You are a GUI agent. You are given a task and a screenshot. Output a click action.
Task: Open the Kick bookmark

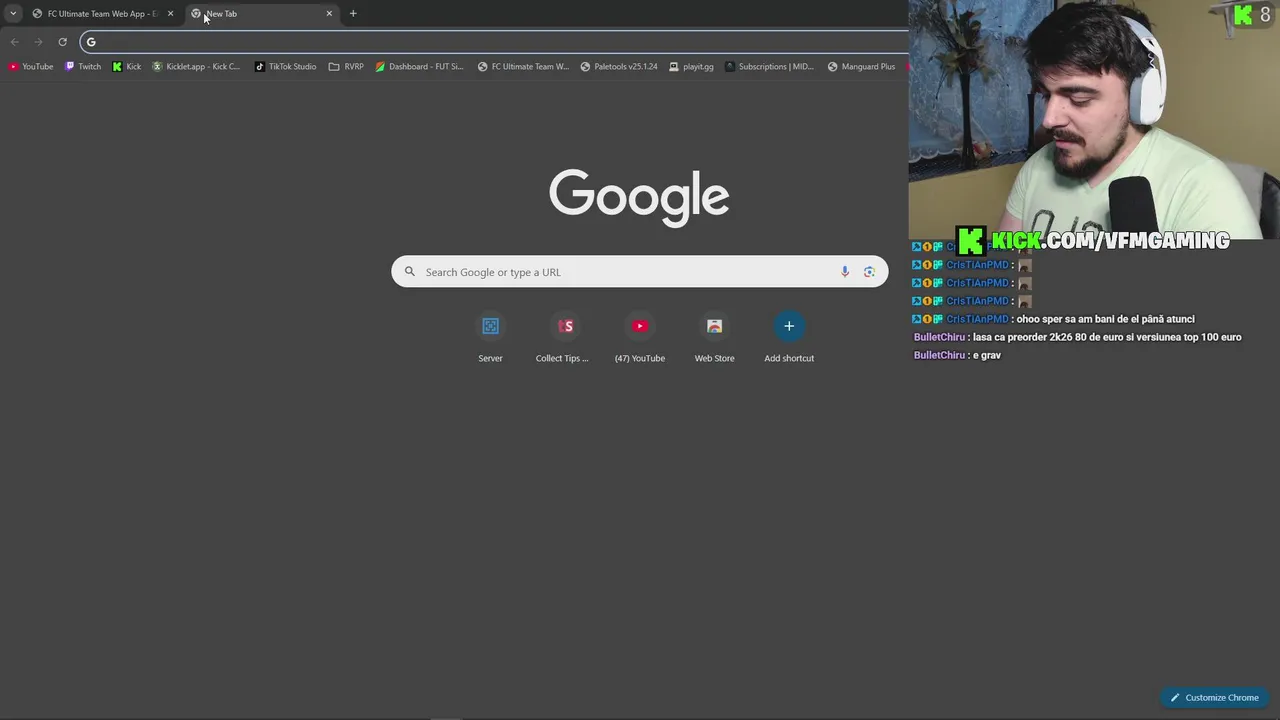click(127, 67)
